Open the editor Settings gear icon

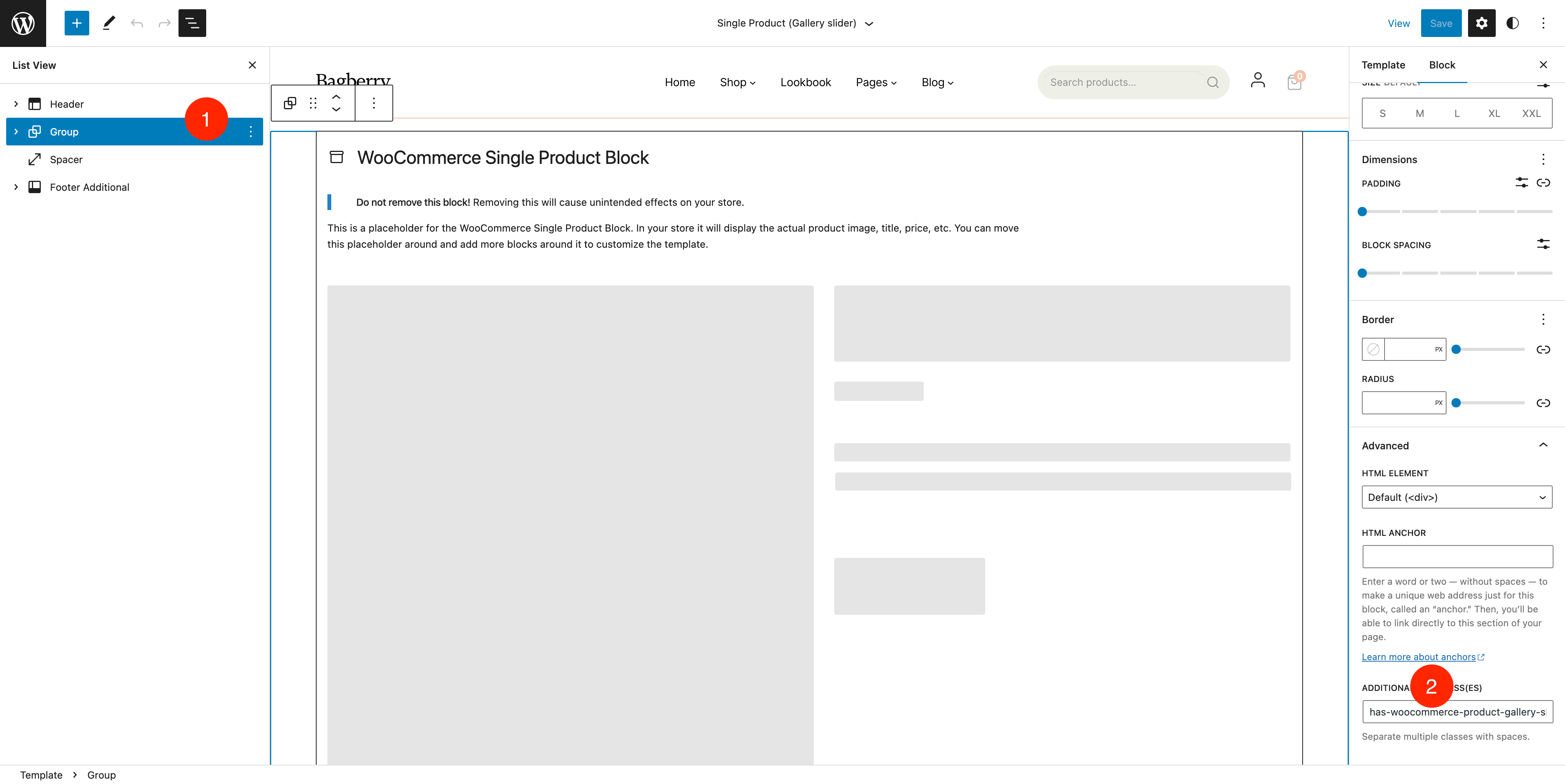tap(1482, 23)
